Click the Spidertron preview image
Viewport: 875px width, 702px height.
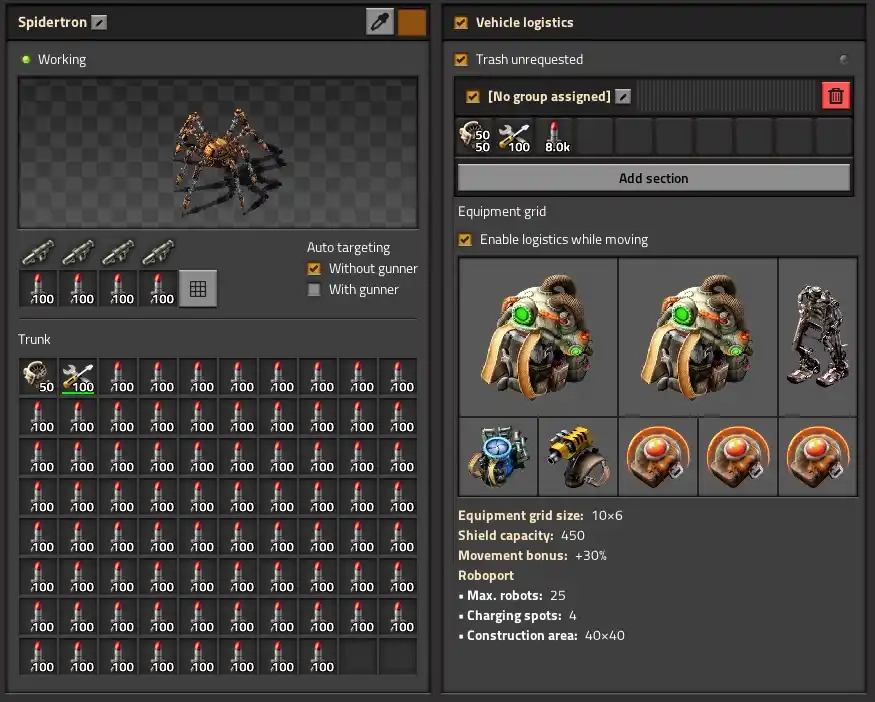(x=218, y=152)
